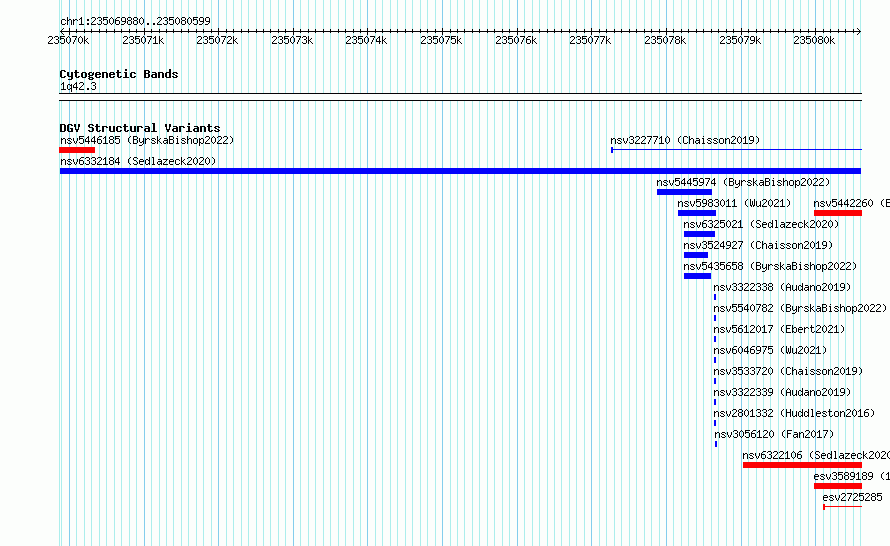Select the esv2725285 variant label

coord(853,497)
